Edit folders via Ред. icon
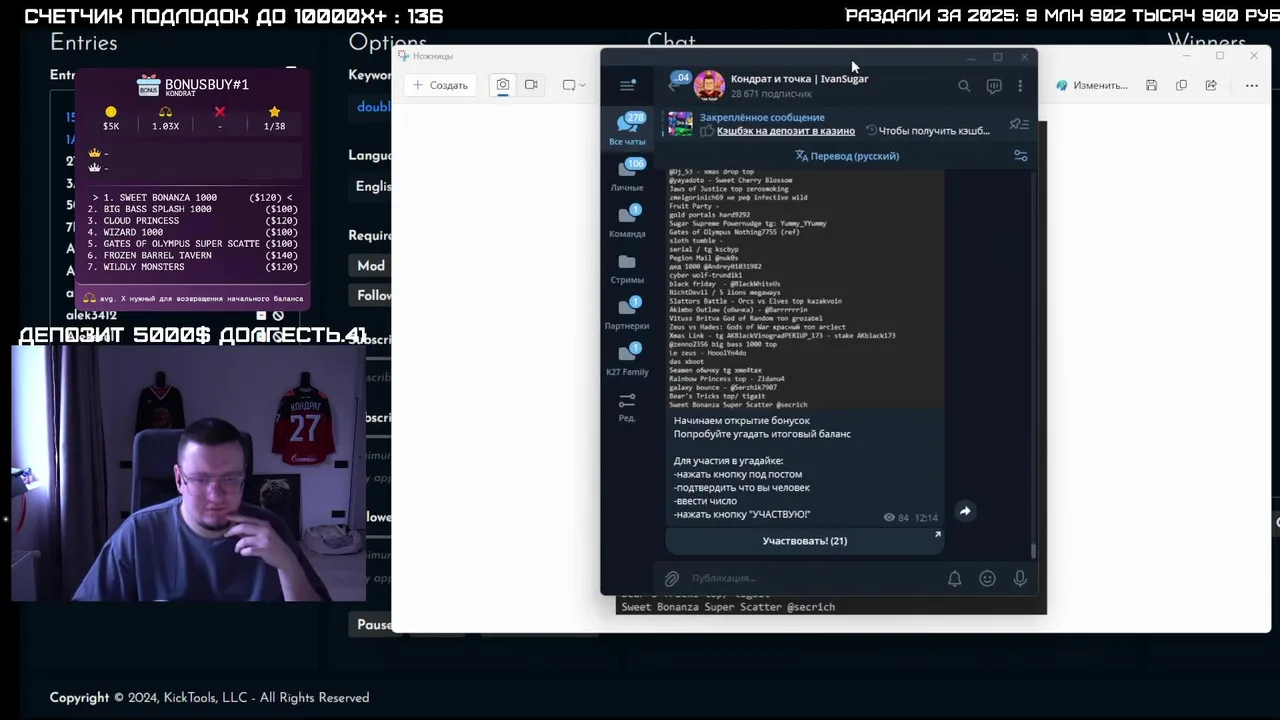This screenshot has width=1280, height=720. point(627,405)
